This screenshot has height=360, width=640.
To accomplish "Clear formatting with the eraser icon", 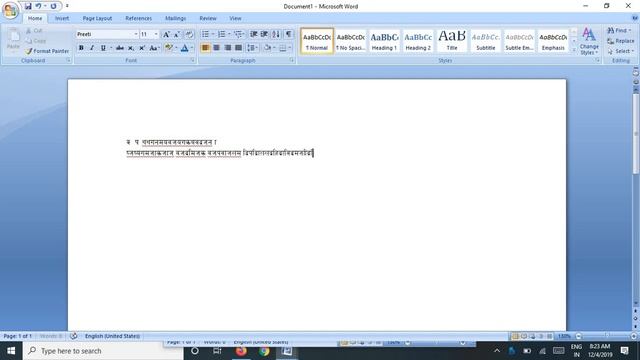I will click(189, 34).
